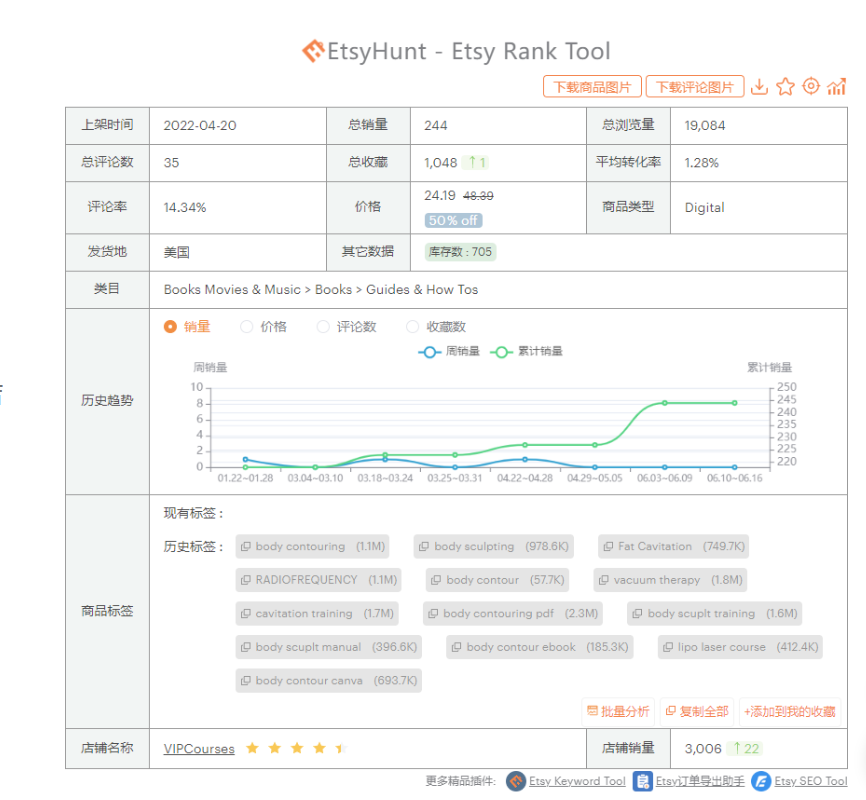Click the product type value Digital

click(x=704, y=207)
